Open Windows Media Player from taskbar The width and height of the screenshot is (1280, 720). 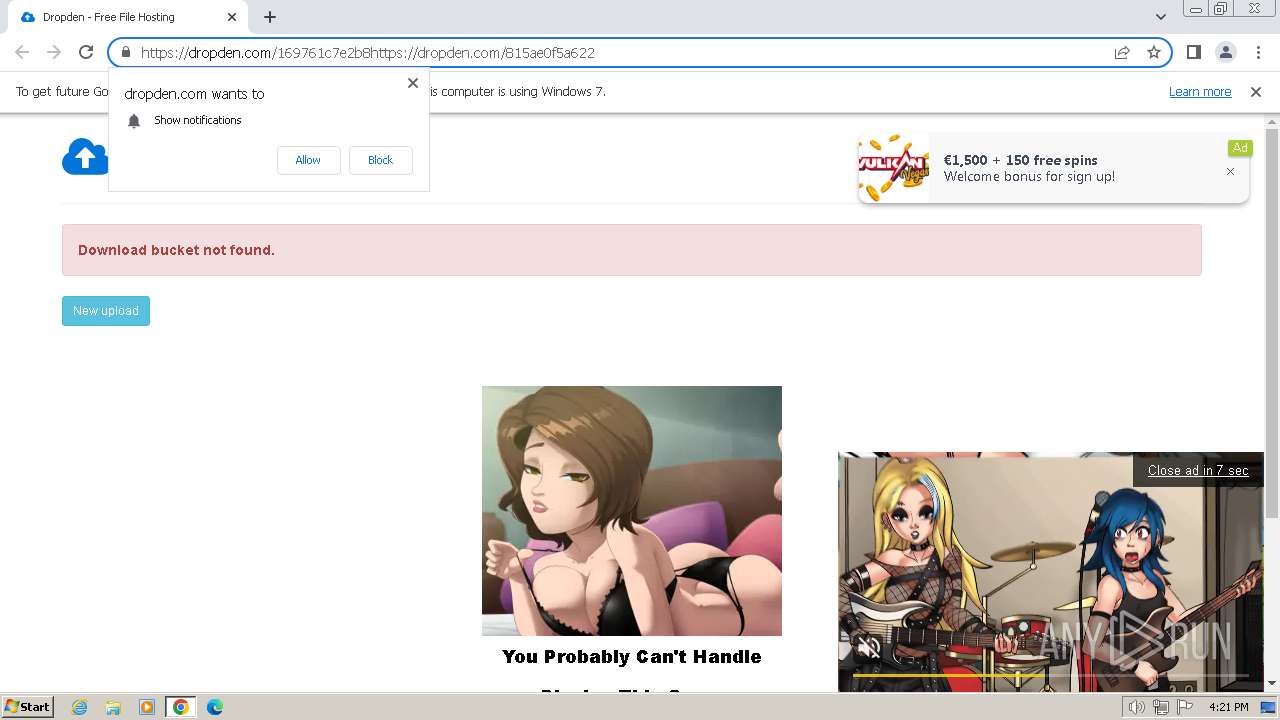pyautogui.click(x=147, y=707)
